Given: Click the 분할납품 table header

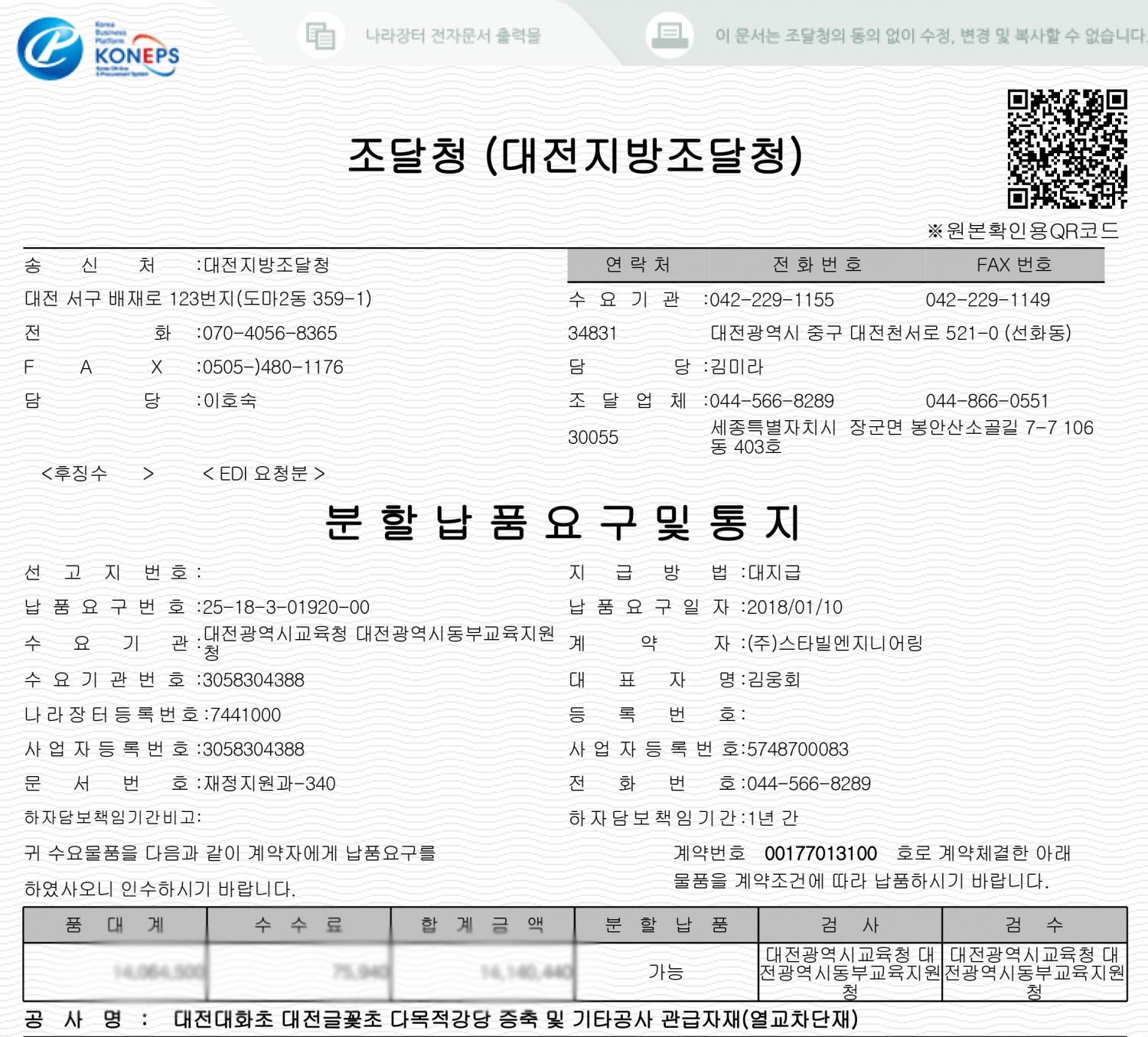Looking at the screenshot, I should coord(666,925).
